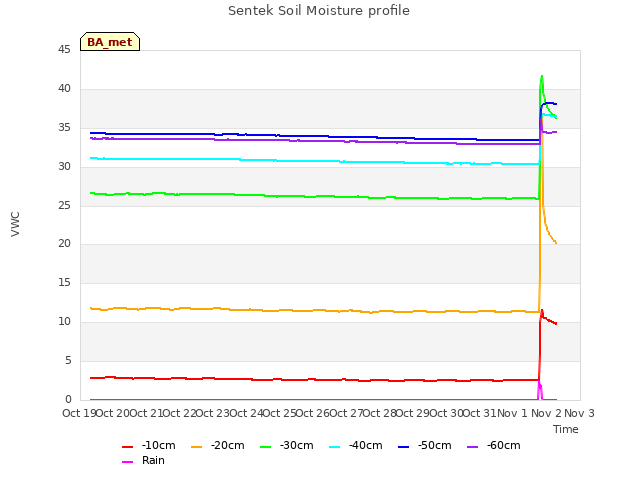
Task: Click the red -10cm legend swatch
Action: click(128, 447)
